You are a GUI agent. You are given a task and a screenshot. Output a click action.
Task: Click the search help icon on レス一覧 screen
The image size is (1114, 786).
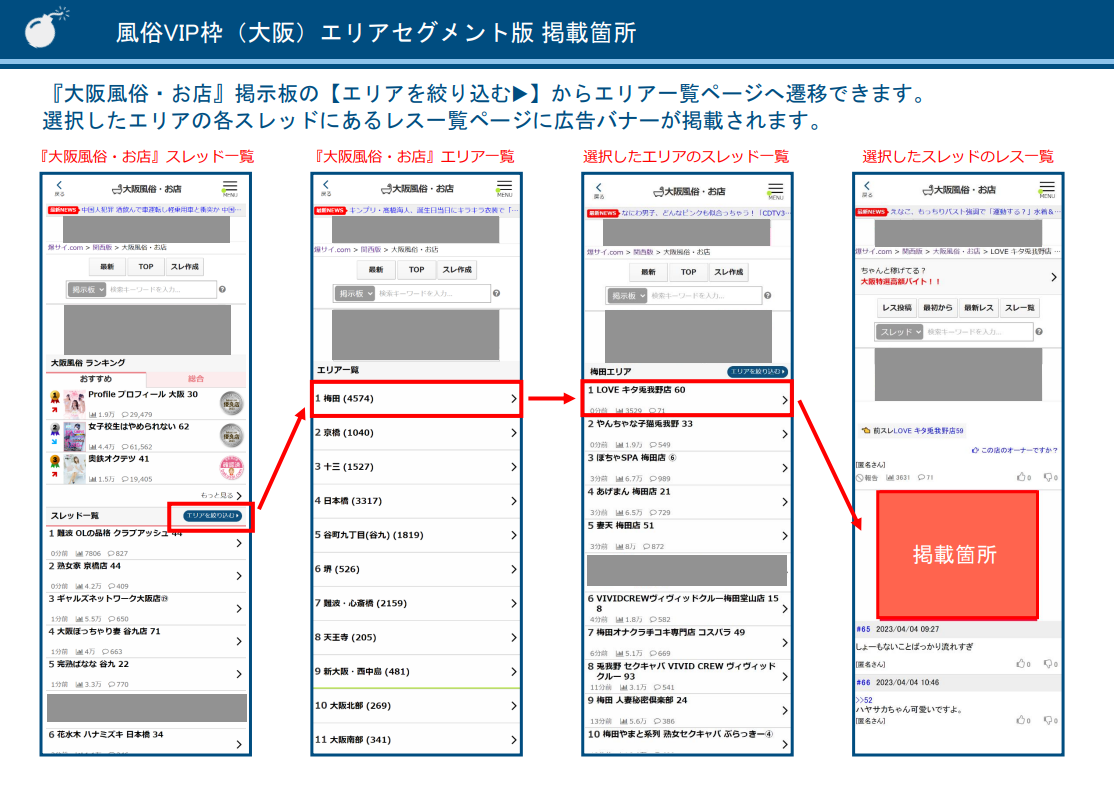click(1039, 331)
